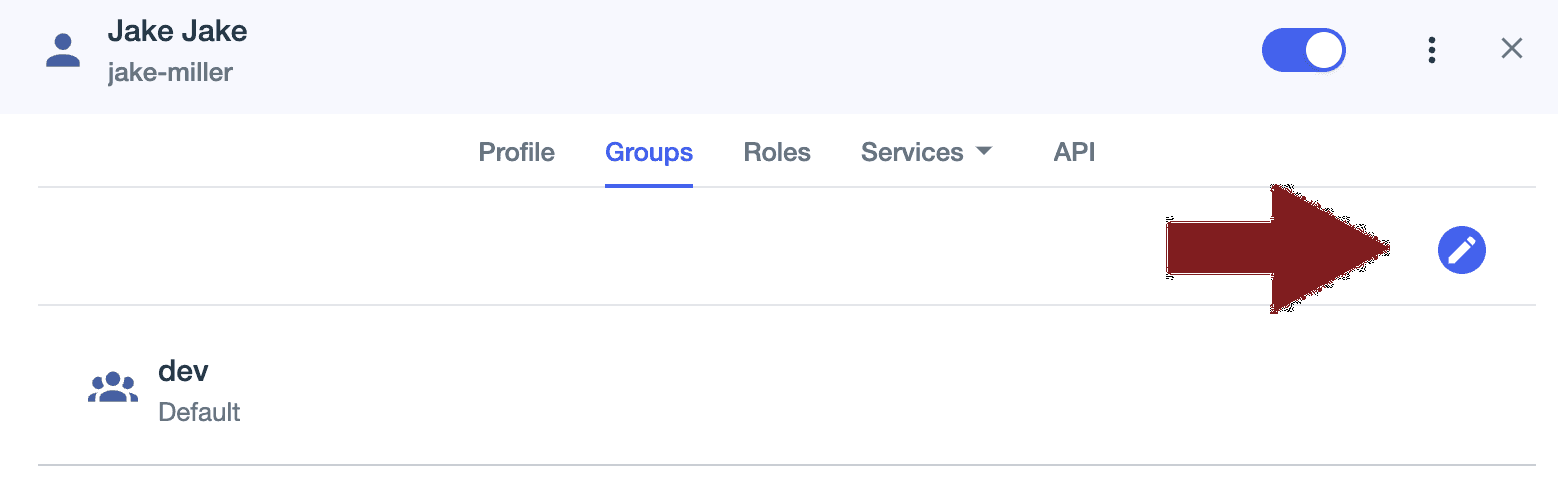The width and height of the screenshot is (1558, 497).
Task: Open the Roles tab
Action: (x=776, y=153)
